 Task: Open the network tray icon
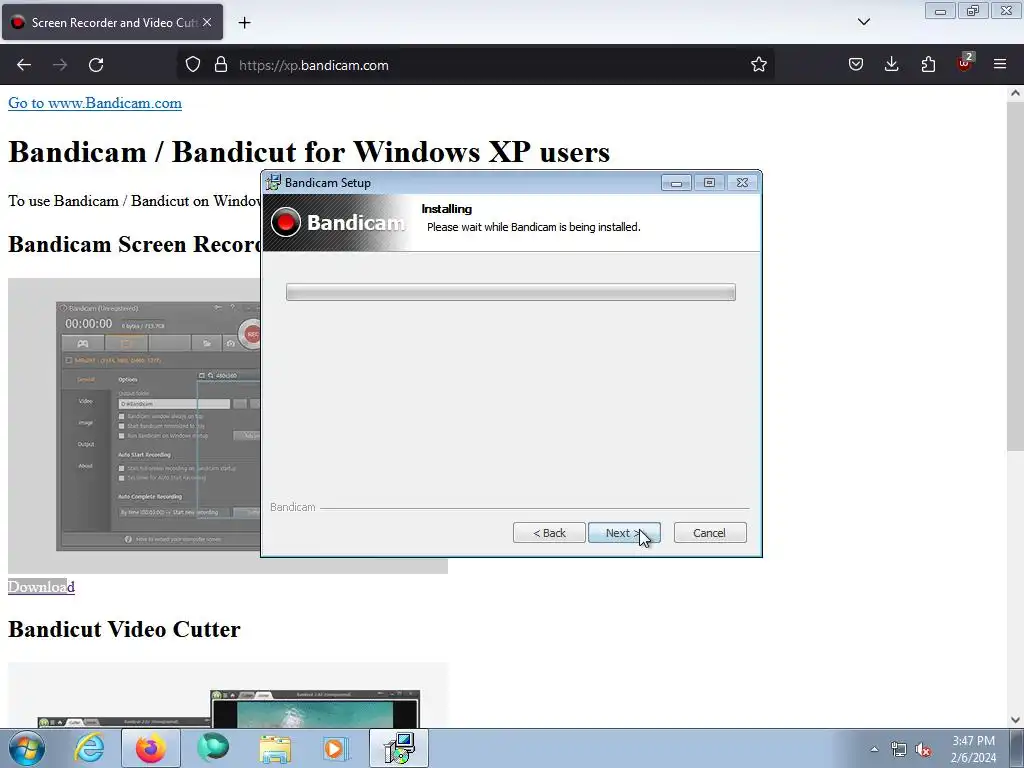899,749
